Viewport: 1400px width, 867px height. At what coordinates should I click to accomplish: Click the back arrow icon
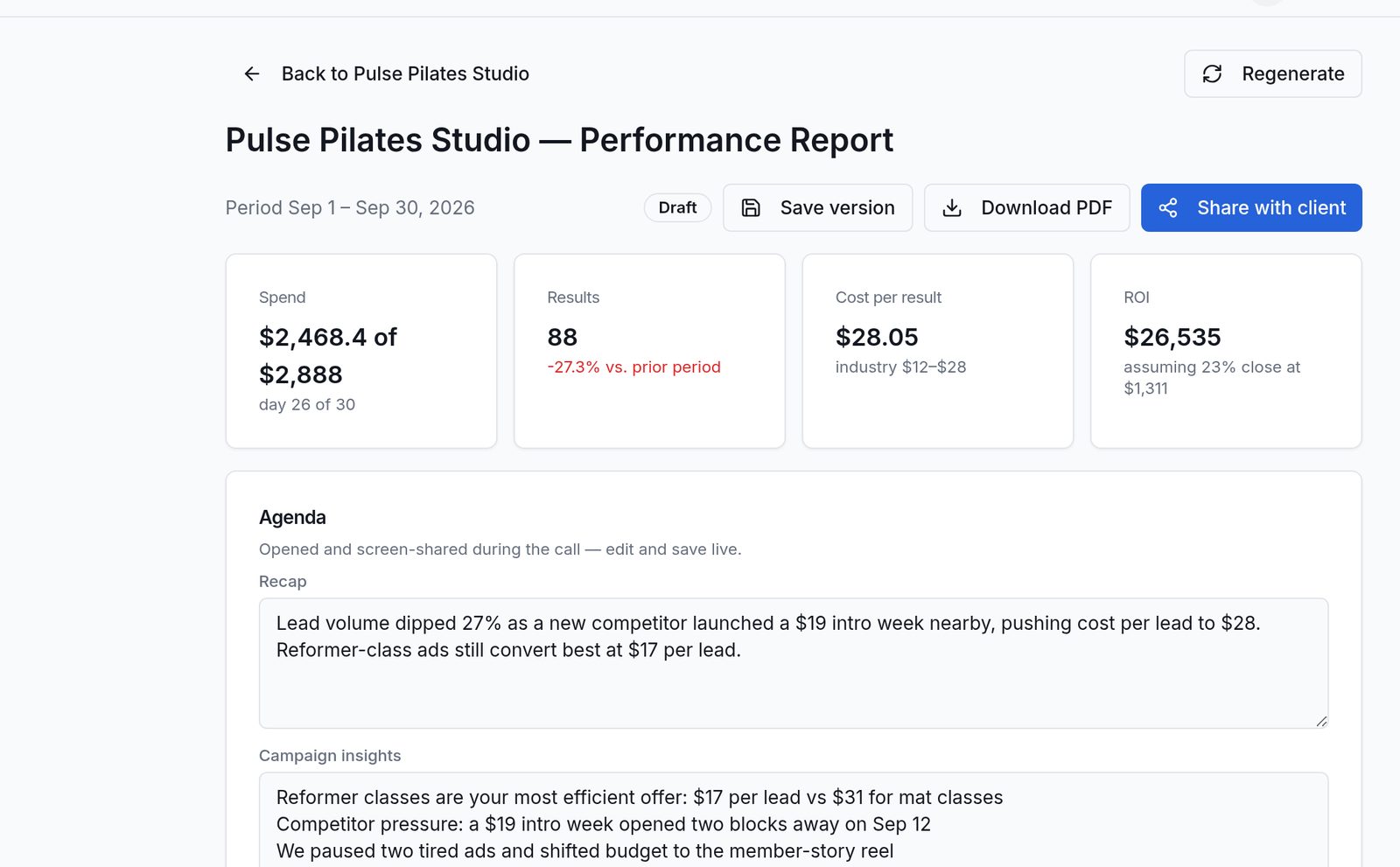[x=252, y=73]
